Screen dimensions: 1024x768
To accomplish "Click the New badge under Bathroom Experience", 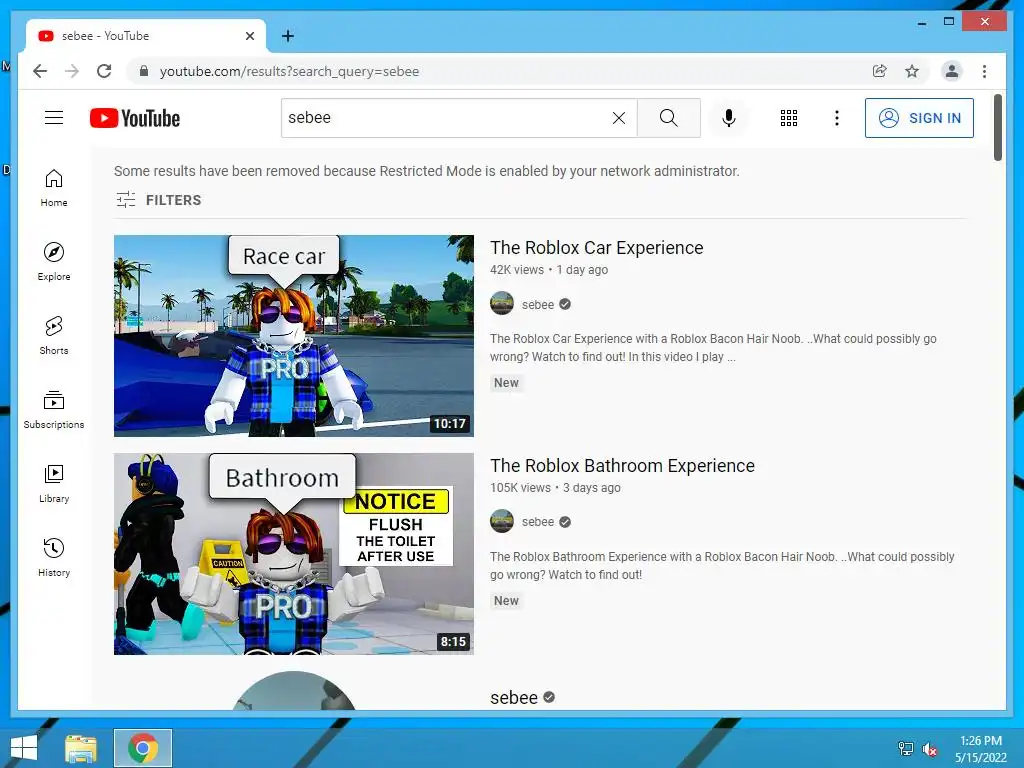I will [506, 601].
